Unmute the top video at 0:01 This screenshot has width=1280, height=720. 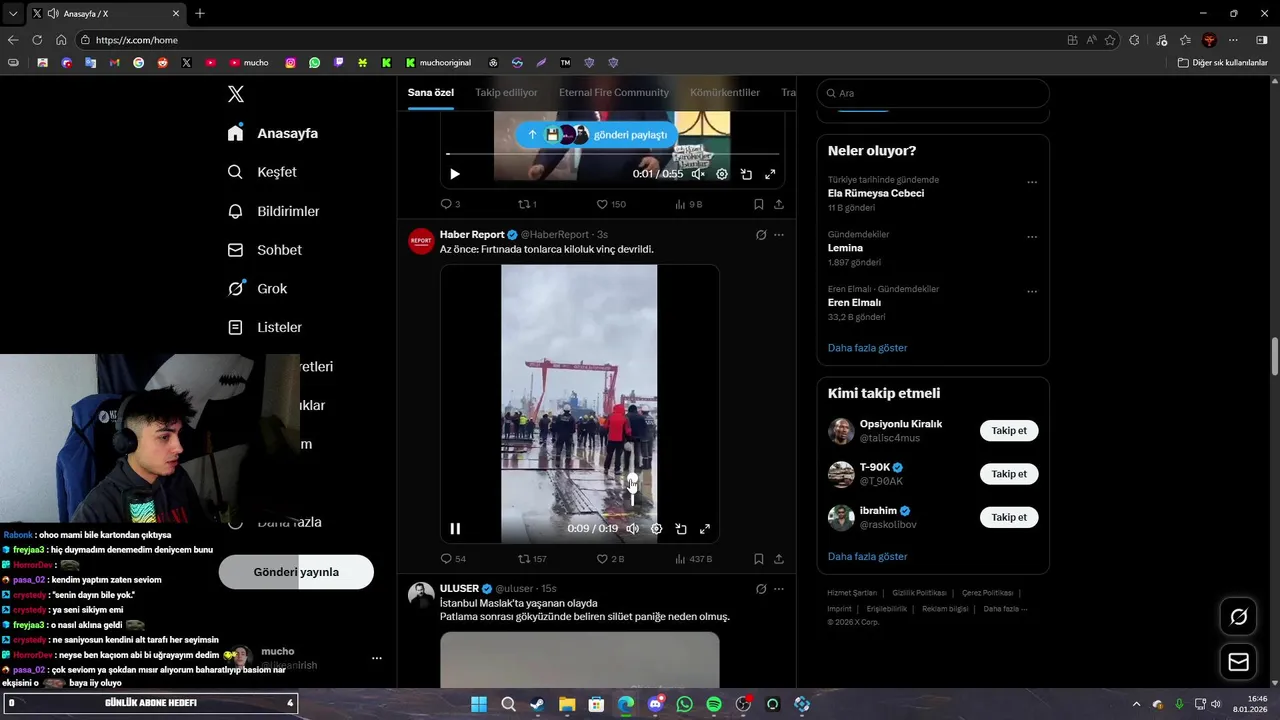pyautogui.click(x=698, y=174)
